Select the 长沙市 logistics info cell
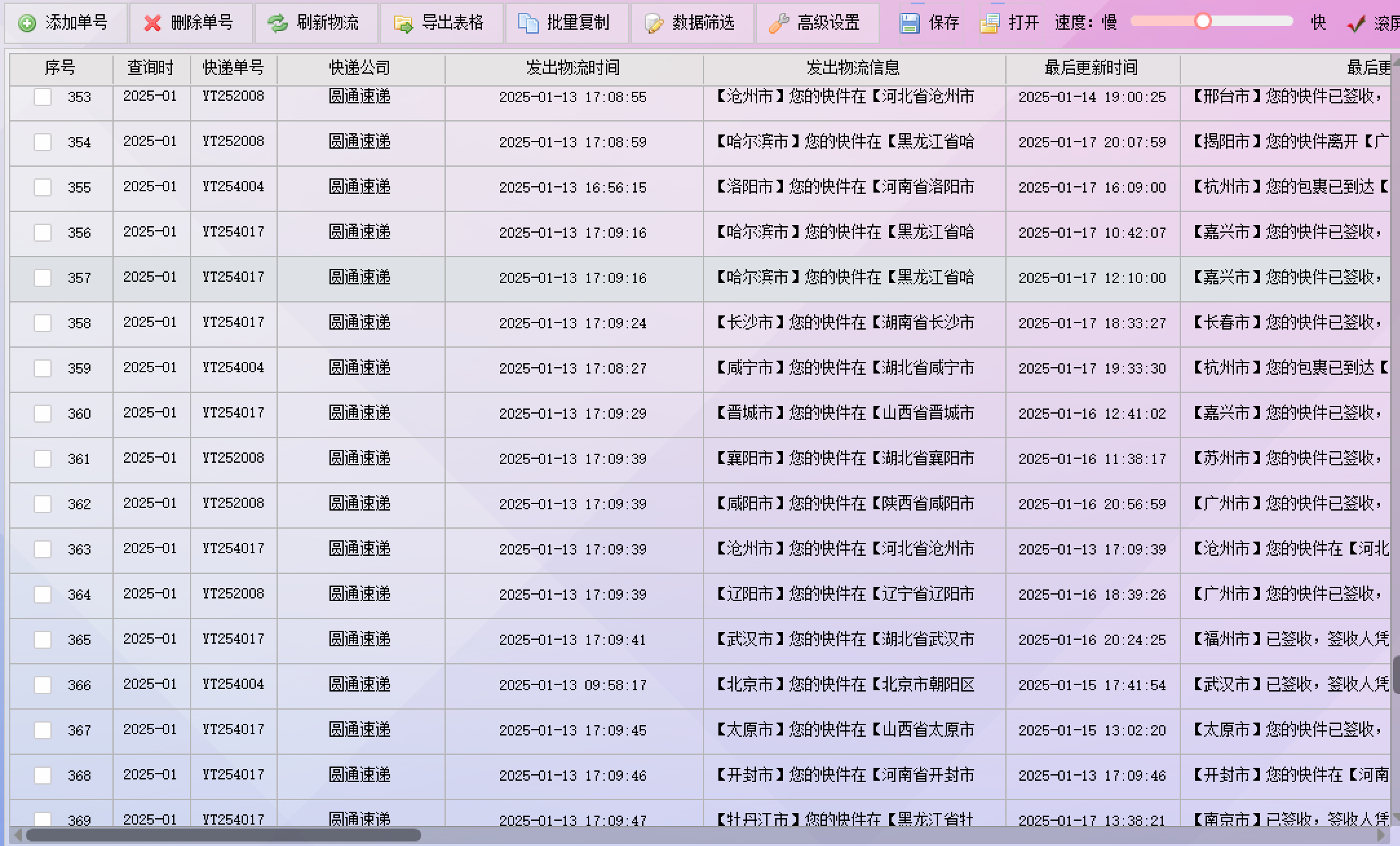The height and width of the screenshot is (846, 1400). click(854, 323)
